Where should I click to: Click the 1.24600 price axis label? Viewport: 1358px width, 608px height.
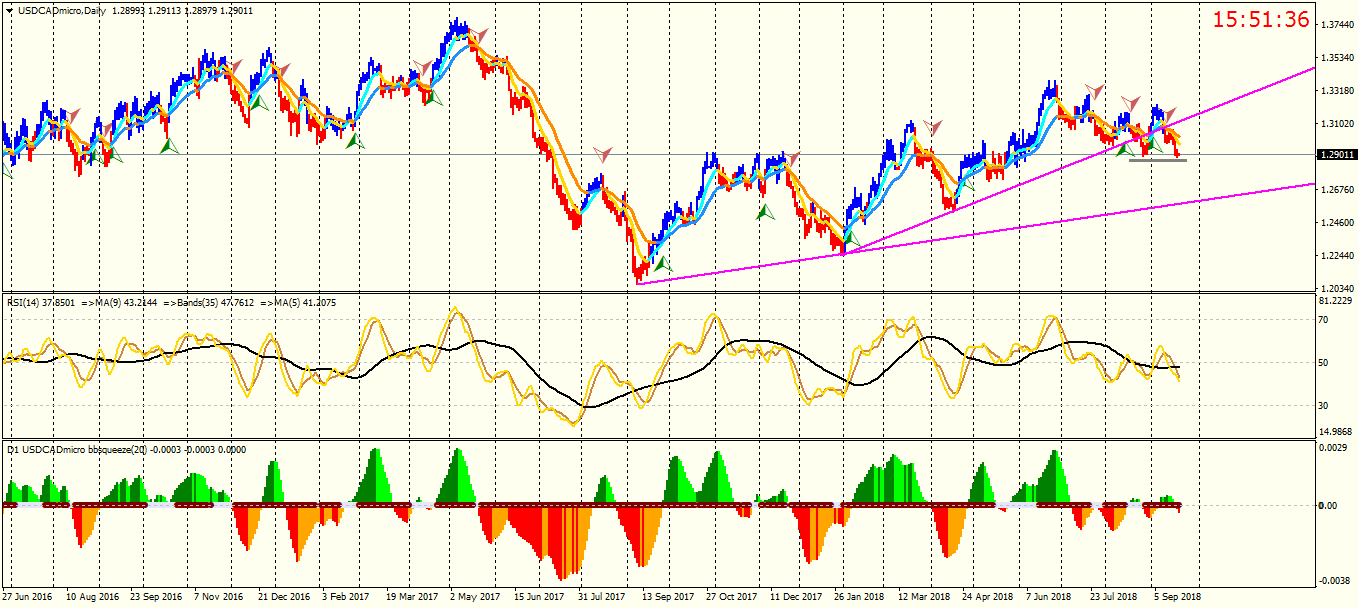click(x=1338, y=223)
